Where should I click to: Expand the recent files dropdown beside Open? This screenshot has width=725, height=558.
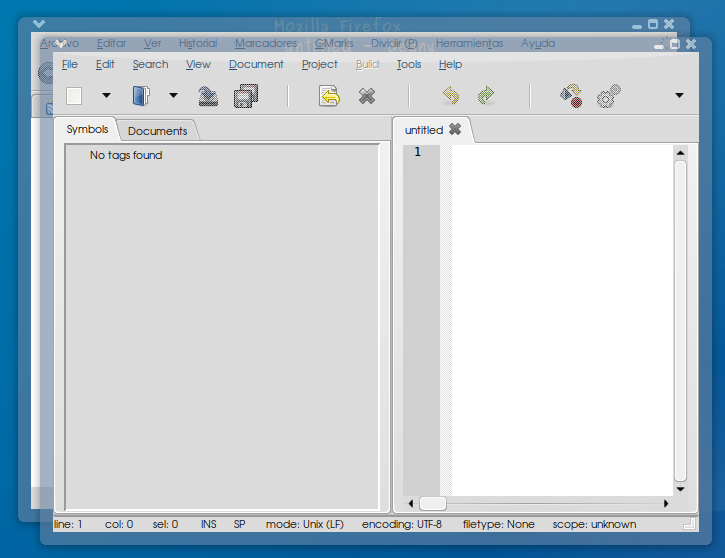(x=173, y=96)
